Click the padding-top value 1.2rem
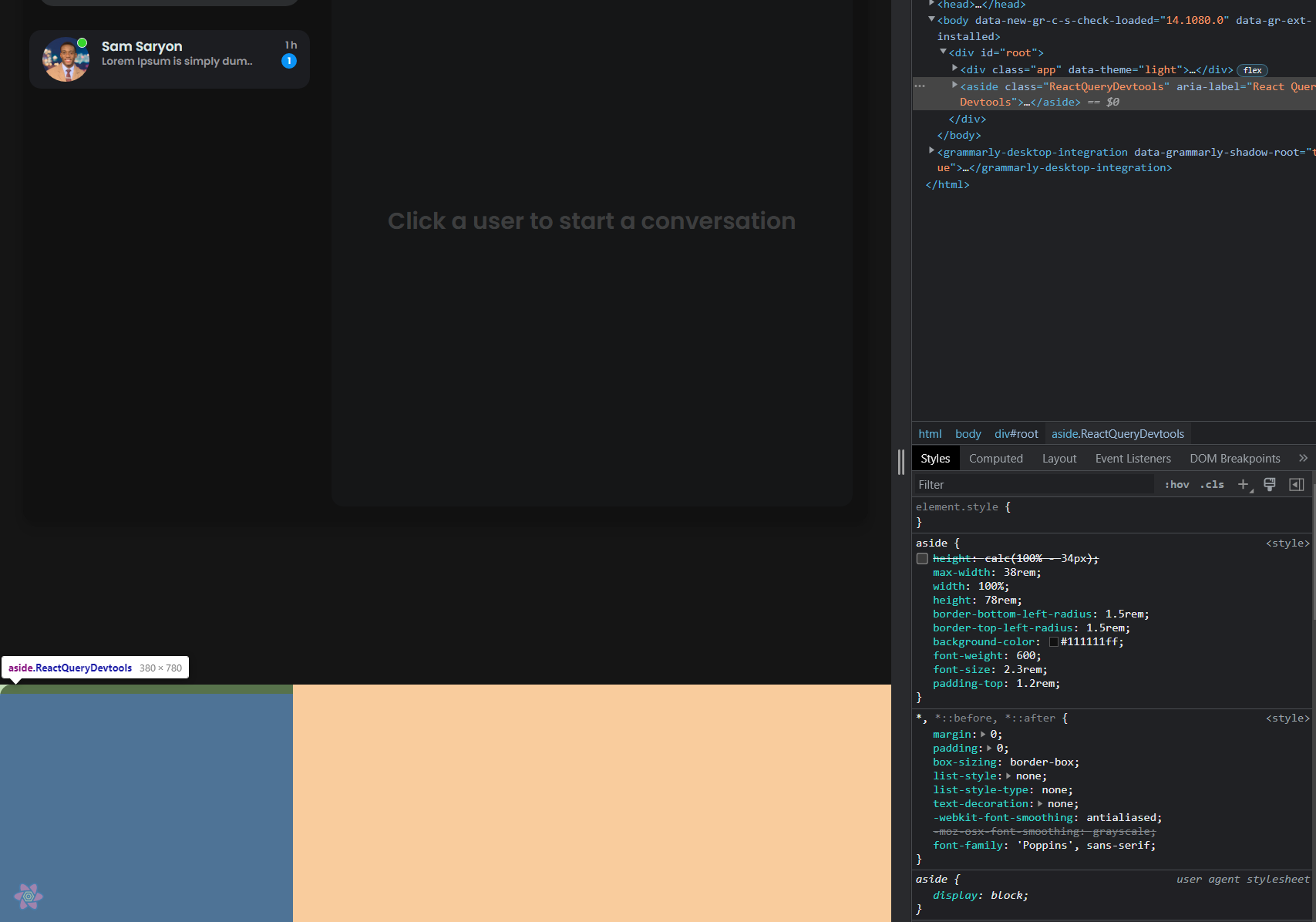This screenshot has height=922, width=1316. point(1035,683)
